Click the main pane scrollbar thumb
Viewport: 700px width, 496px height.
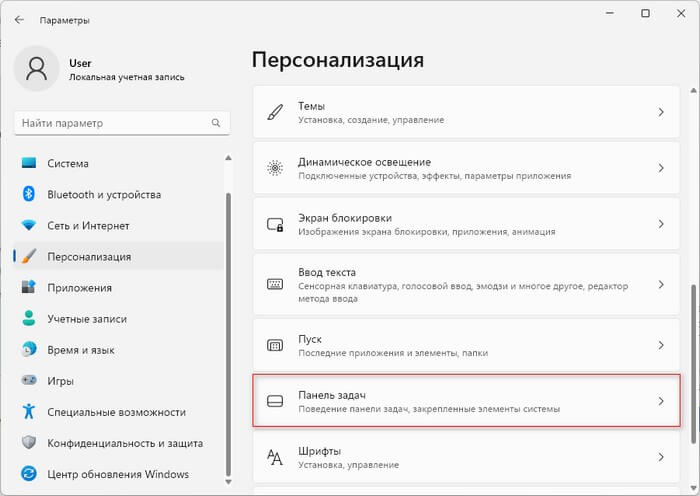[x=693, y=363]
